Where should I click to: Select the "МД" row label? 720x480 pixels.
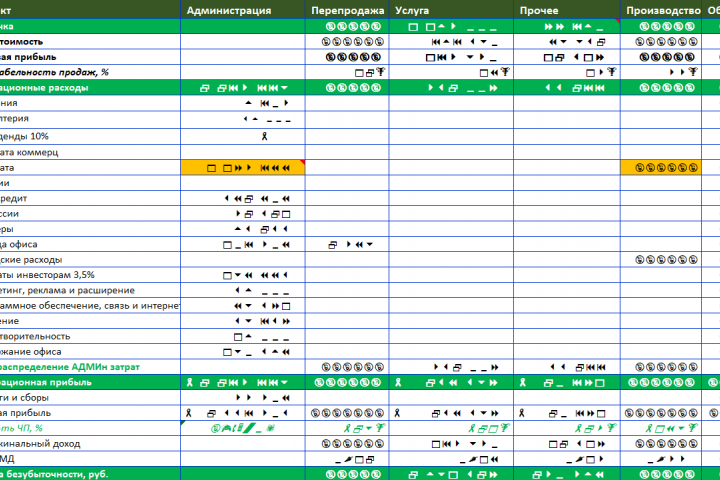7,459
